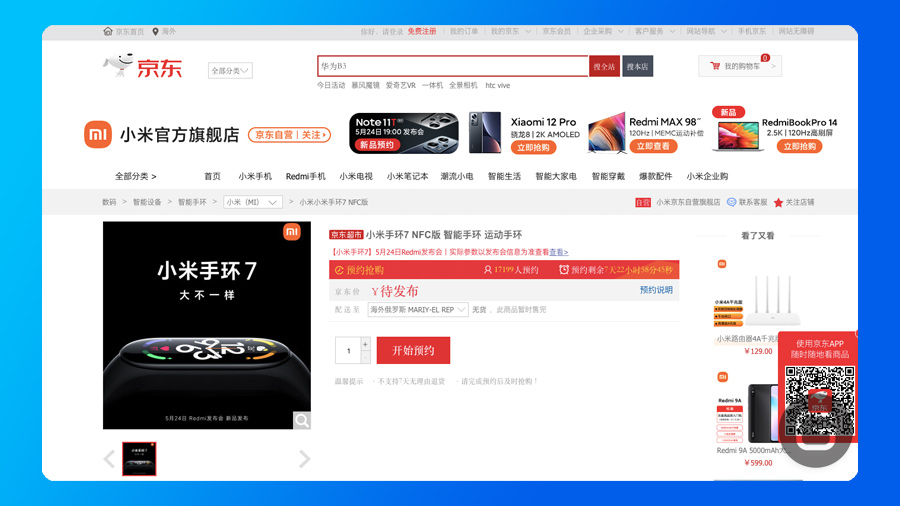Image resolution: width=900 pixels, height=506 pixels.
Task: Click into the search box with 华为B3
Action: point(453,66)
